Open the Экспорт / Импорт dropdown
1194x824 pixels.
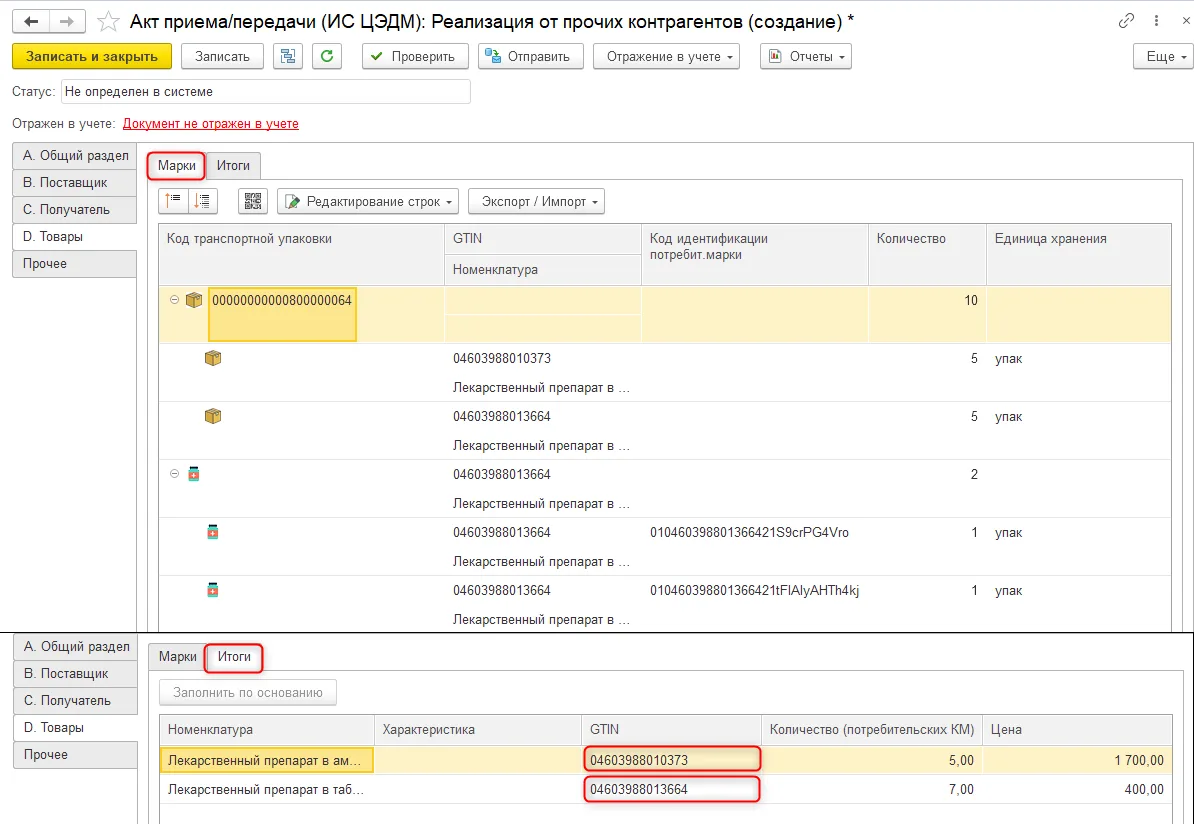(536, 201)
